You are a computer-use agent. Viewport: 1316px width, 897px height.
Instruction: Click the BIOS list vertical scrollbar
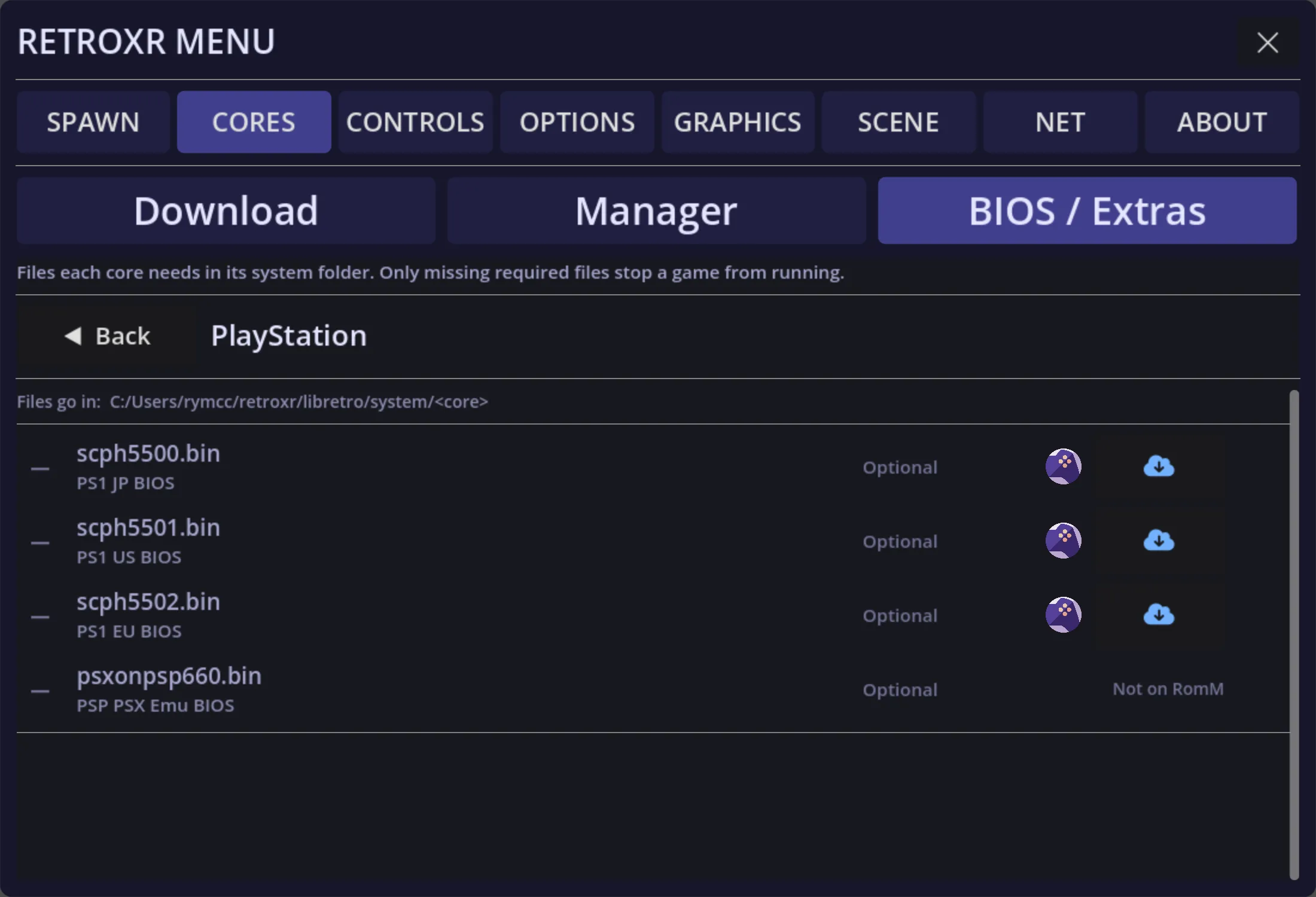(x=1294, y=635)
